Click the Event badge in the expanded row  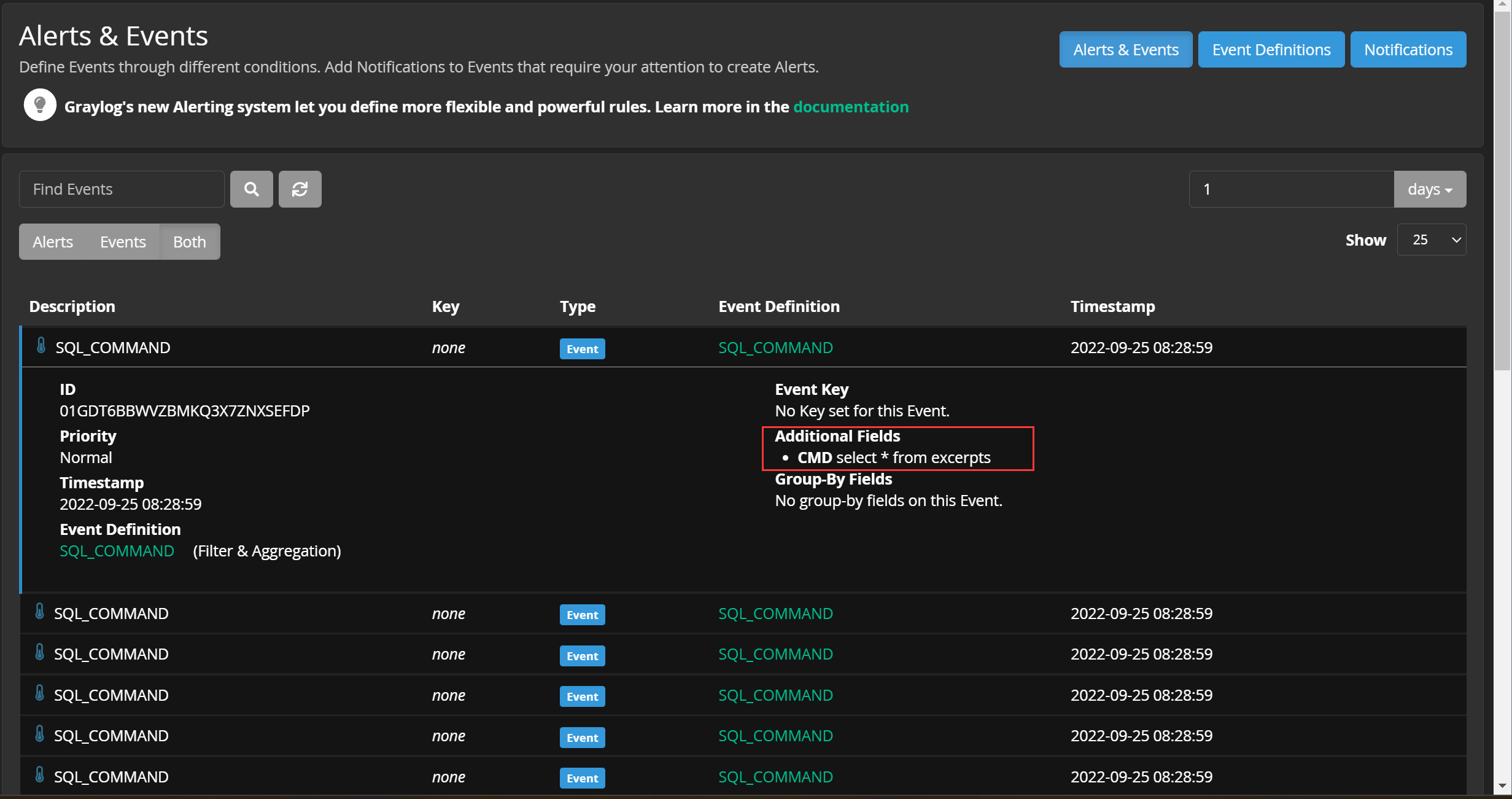pos(582,349)
